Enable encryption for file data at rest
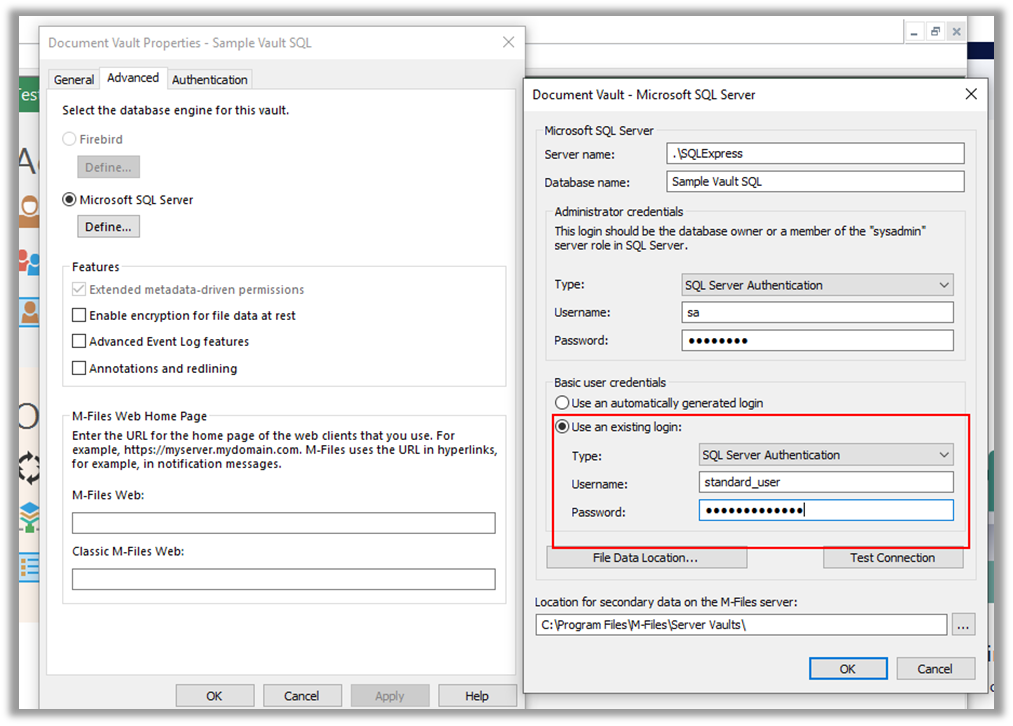The width and height of the screenshot is (1013, 726). [x=79, y=315]
